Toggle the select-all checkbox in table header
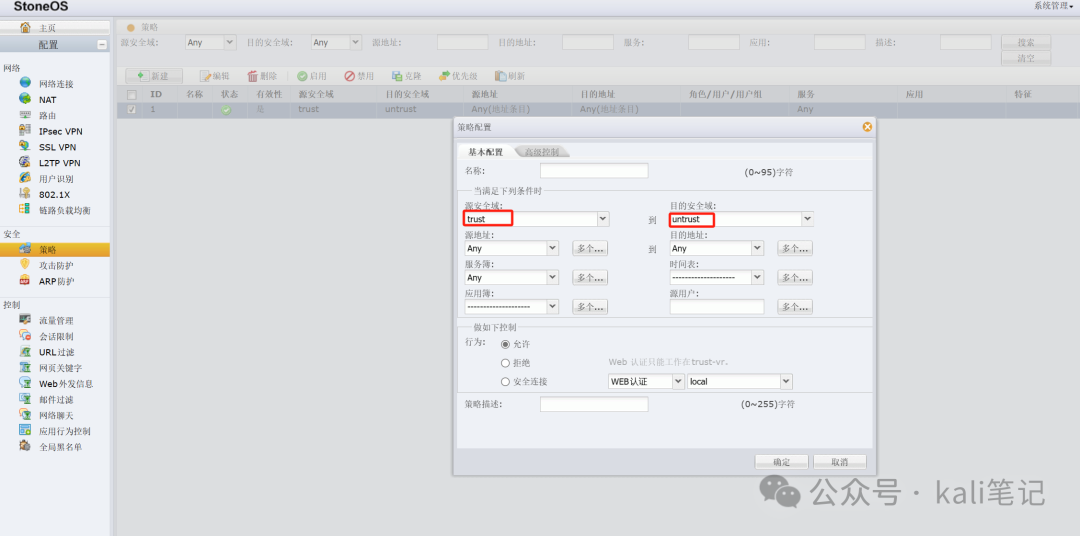 (132, 94)
